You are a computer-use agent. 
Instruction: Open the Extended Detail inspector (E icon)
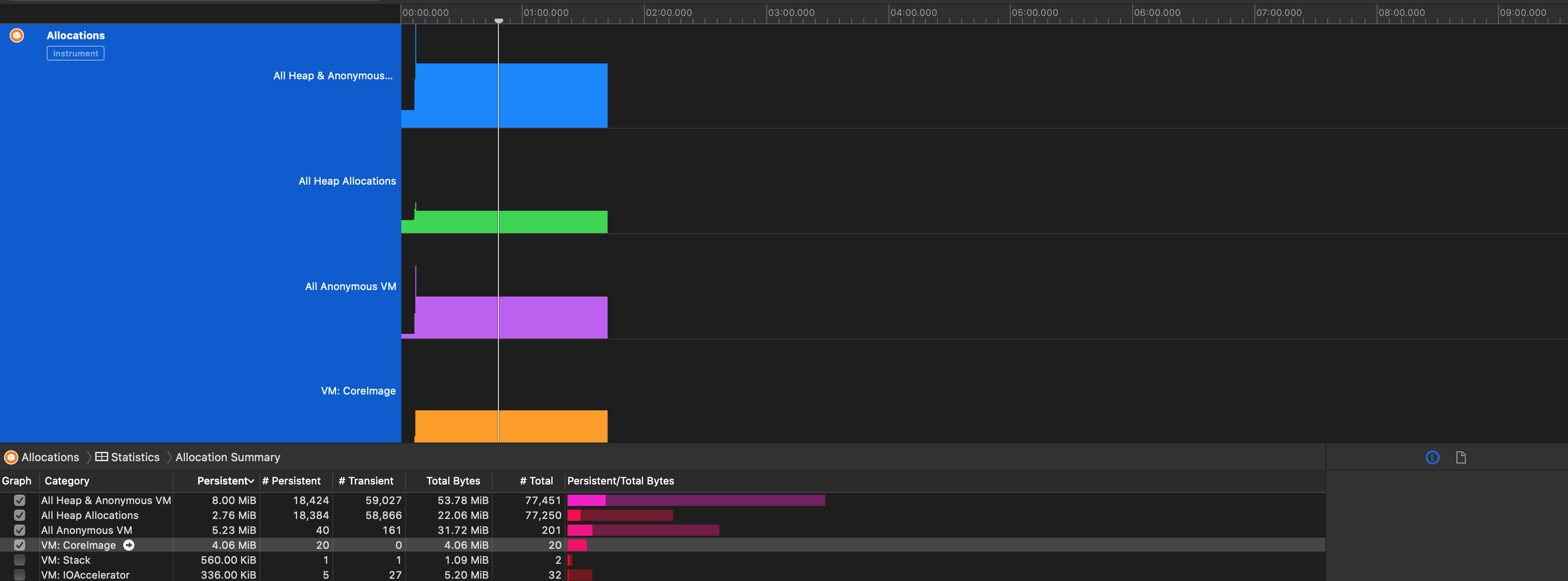[1432, 457]
